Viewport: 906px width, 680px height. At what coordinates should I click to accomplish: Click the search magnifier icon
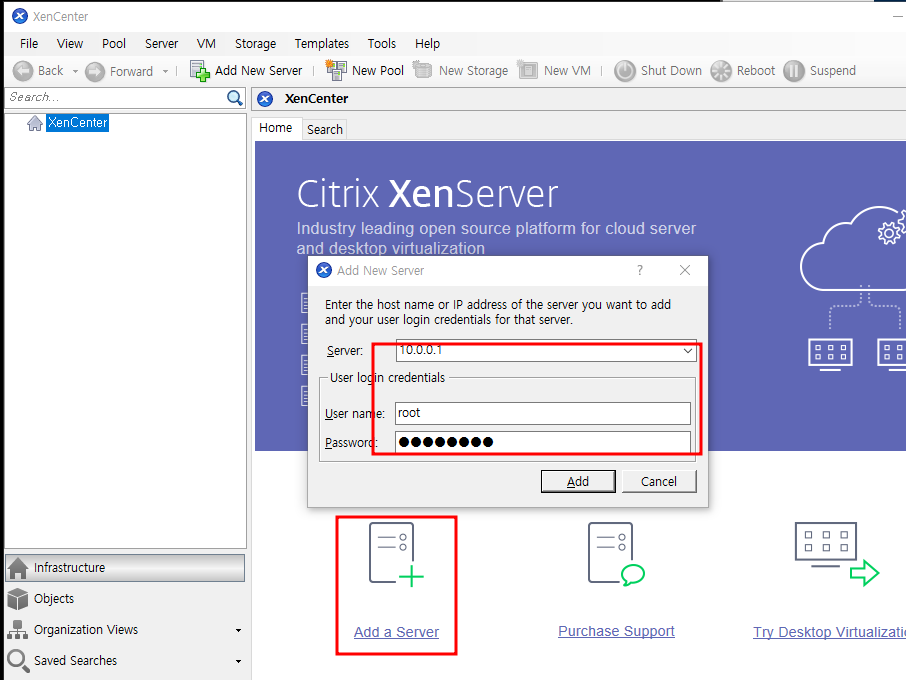[x=235, y=98]
